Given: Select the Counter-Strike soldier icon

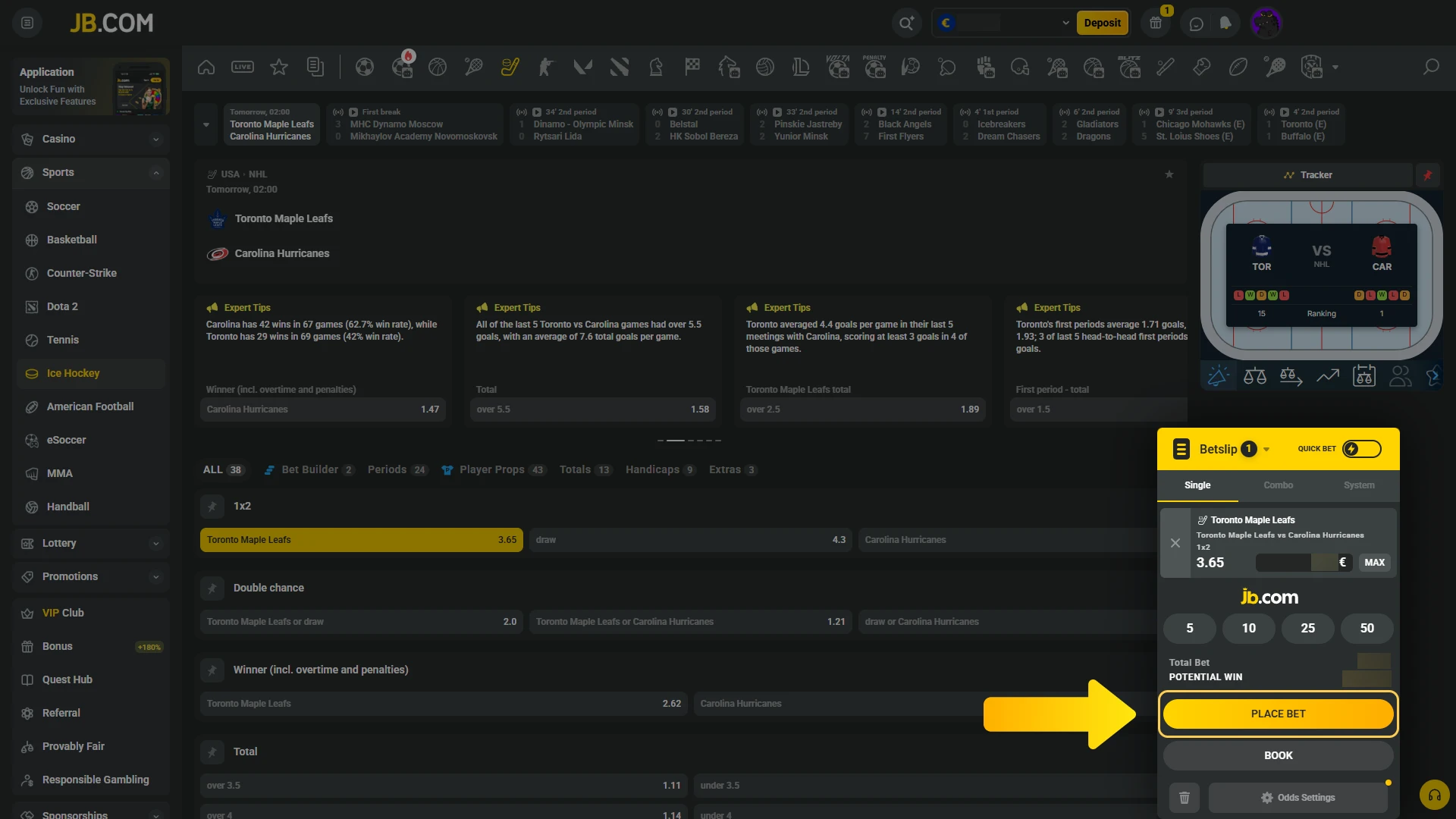Looking at the screenshot, I should click(x=546, y=67).
